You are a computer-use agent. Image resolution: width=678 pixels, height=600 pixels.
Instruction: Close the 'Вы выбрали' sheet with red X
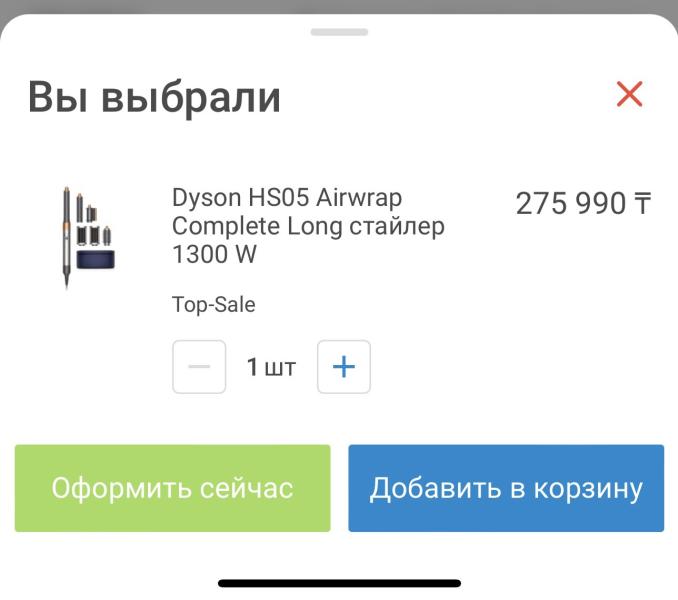pos(629,94)
